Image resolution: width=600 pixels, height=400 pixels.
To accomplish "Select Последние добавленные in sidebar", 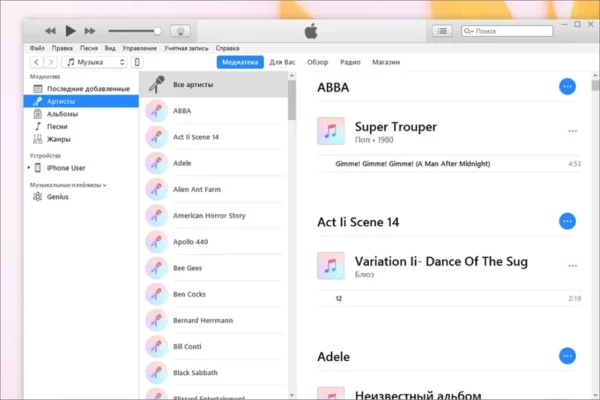I will [x=81, y=89].
